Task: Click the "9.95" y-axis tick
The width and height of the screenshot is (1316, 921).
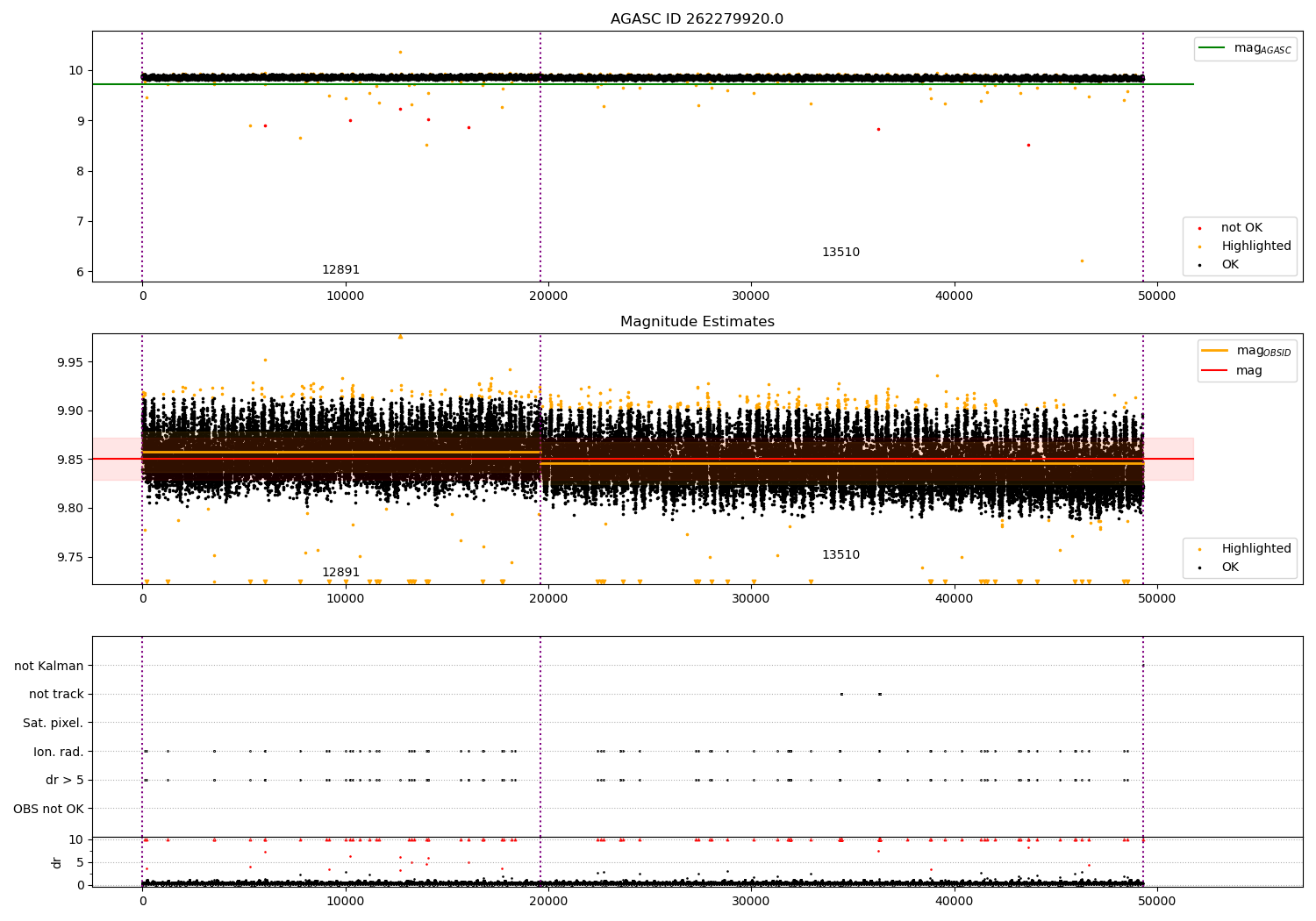Action: 69,362
